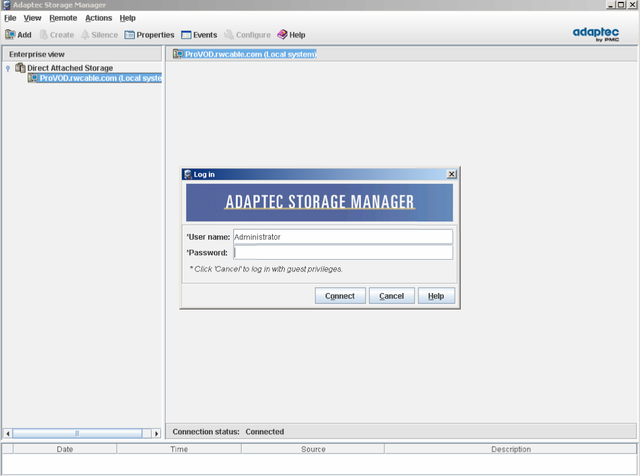Image resolution: width=640 pixels, height=476 pixels.
Task: Close the Log in dialog
Action: tap(451, 174)
